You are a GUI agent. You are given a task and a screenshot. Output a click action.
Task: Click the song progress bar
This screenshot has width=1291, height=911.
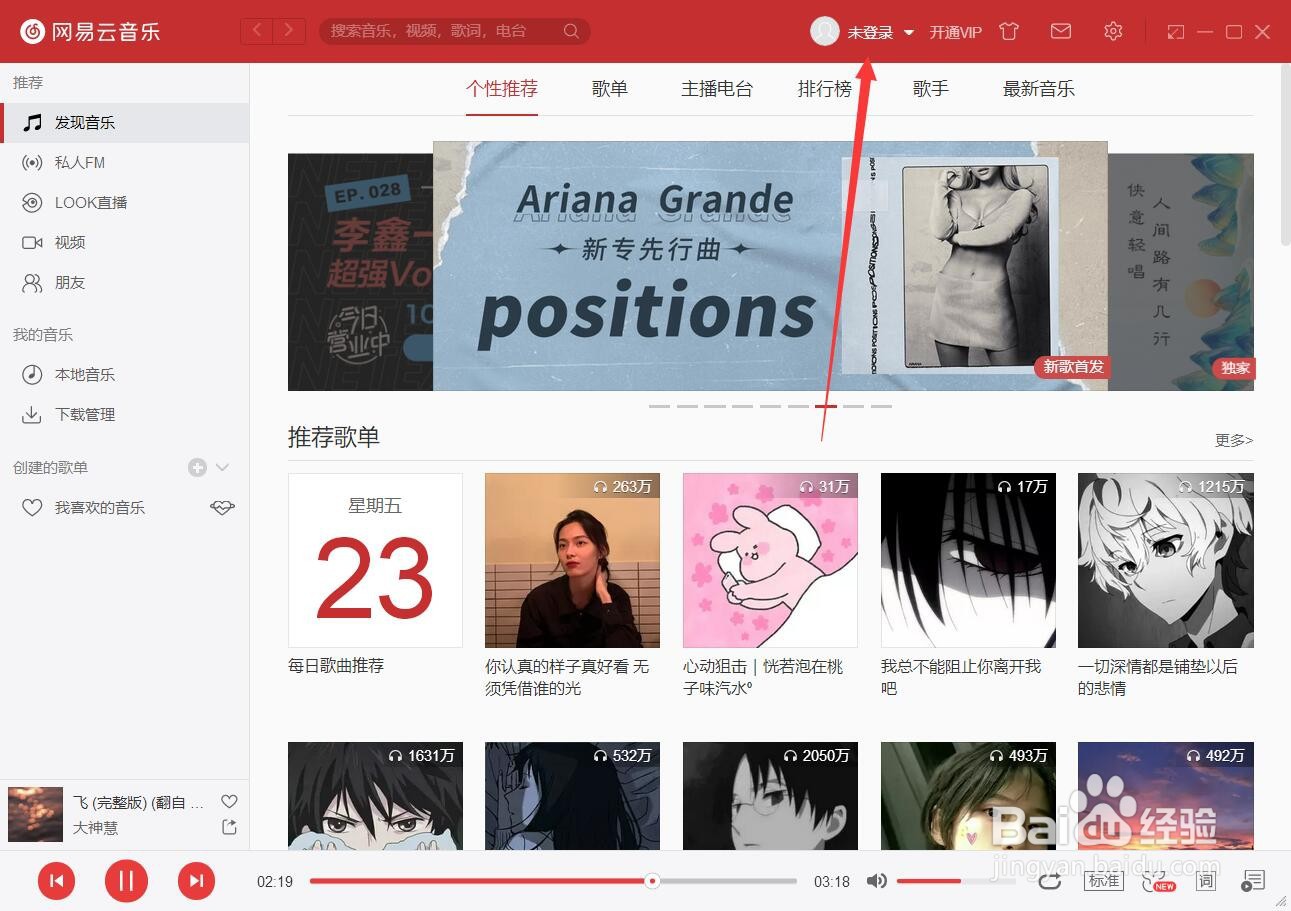(553, 881)
